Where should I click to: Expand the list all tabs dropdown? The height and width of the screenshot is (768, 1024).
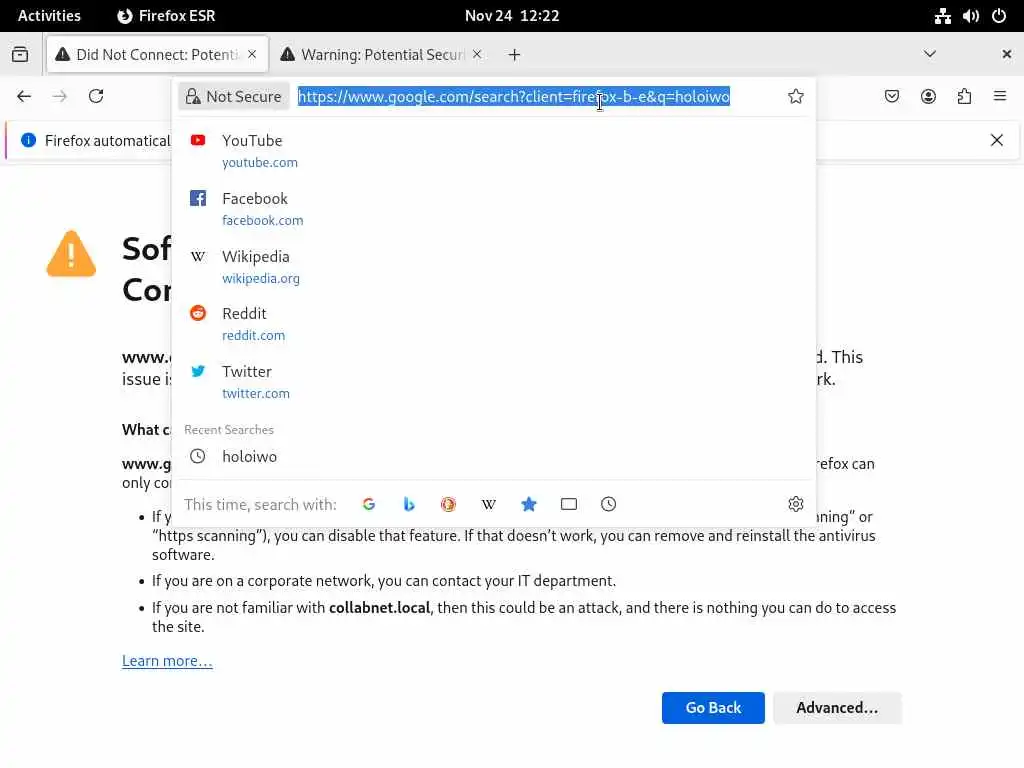click(930, 54)
